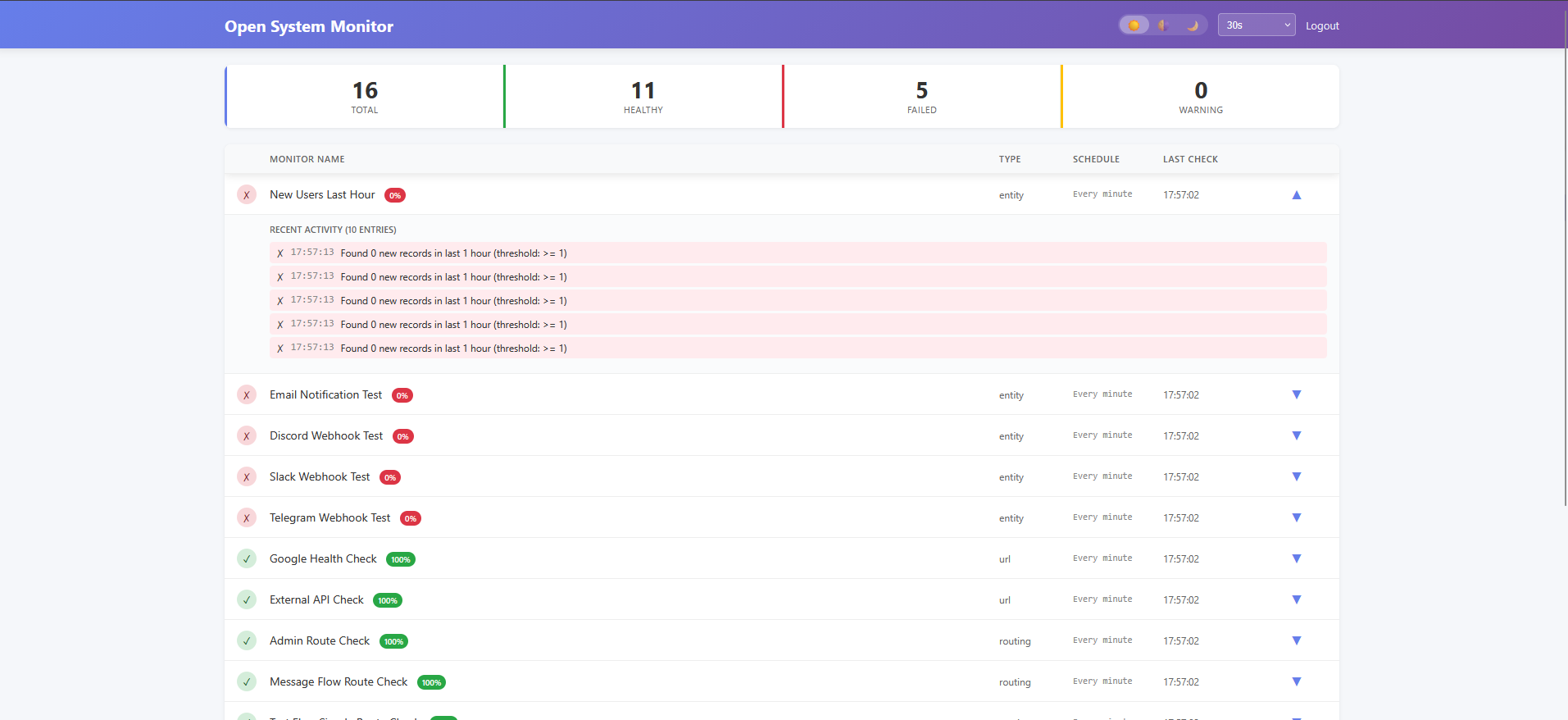Click failed status icon for Slack Webhook Test
This screenshot has width=1568, height=720.
pyautogui.click(x=247, y=477)
